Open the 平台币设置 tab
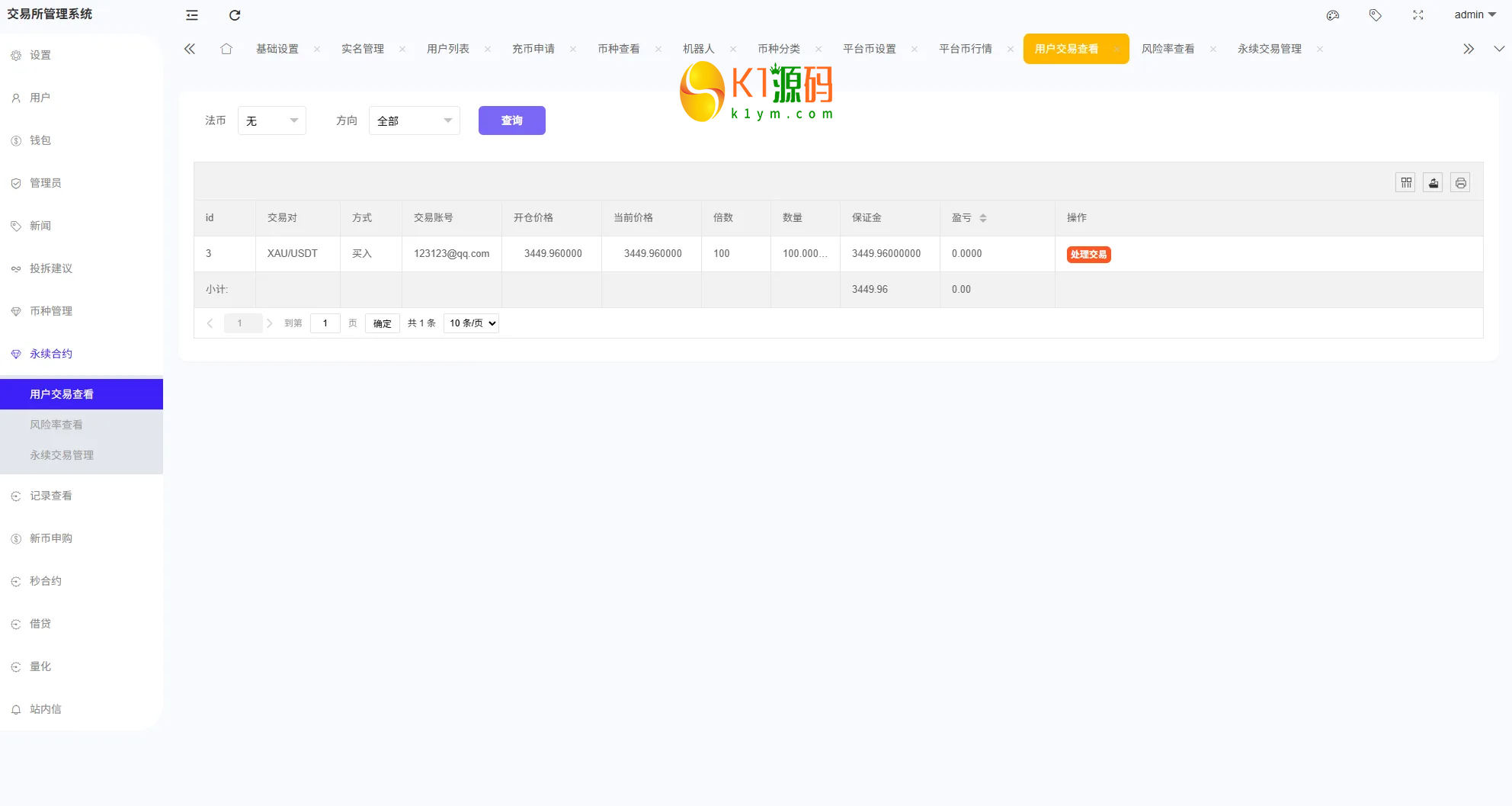Image resolution: width=1512 pixels, height=806 pixels. click(870, 49)
